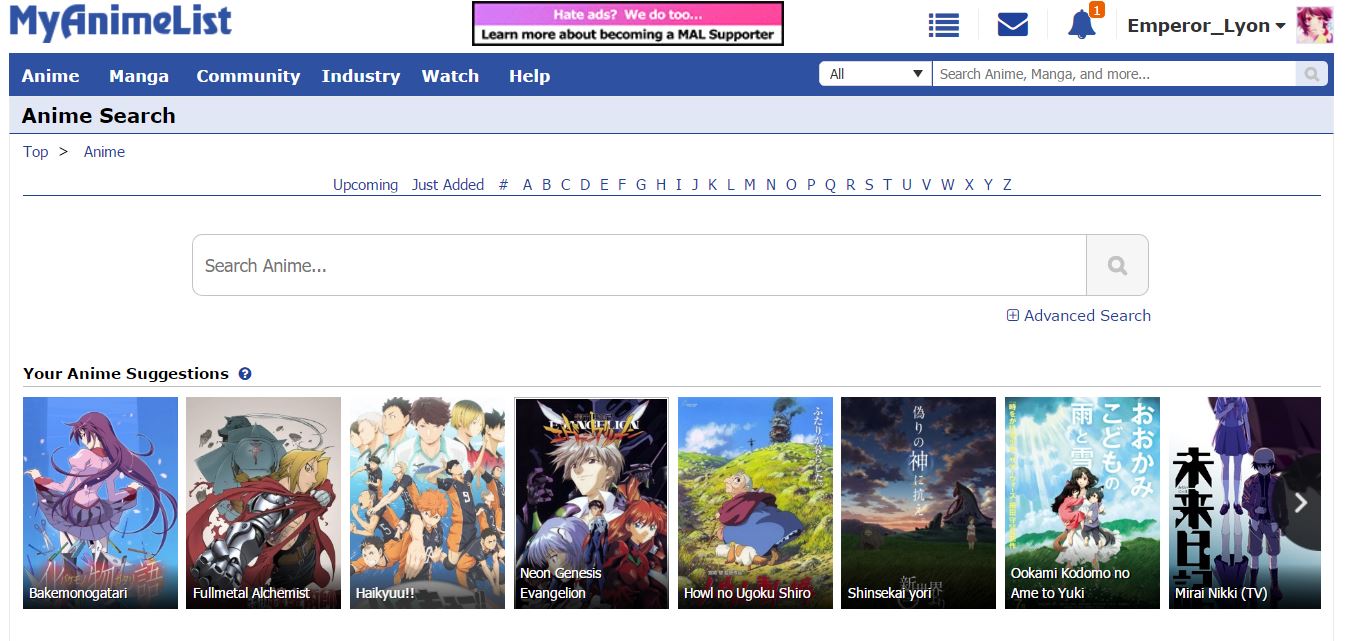The width and height of the screenshot is (1365, 641).
Task: Open the Anime menu
Action: click(51, 76)
